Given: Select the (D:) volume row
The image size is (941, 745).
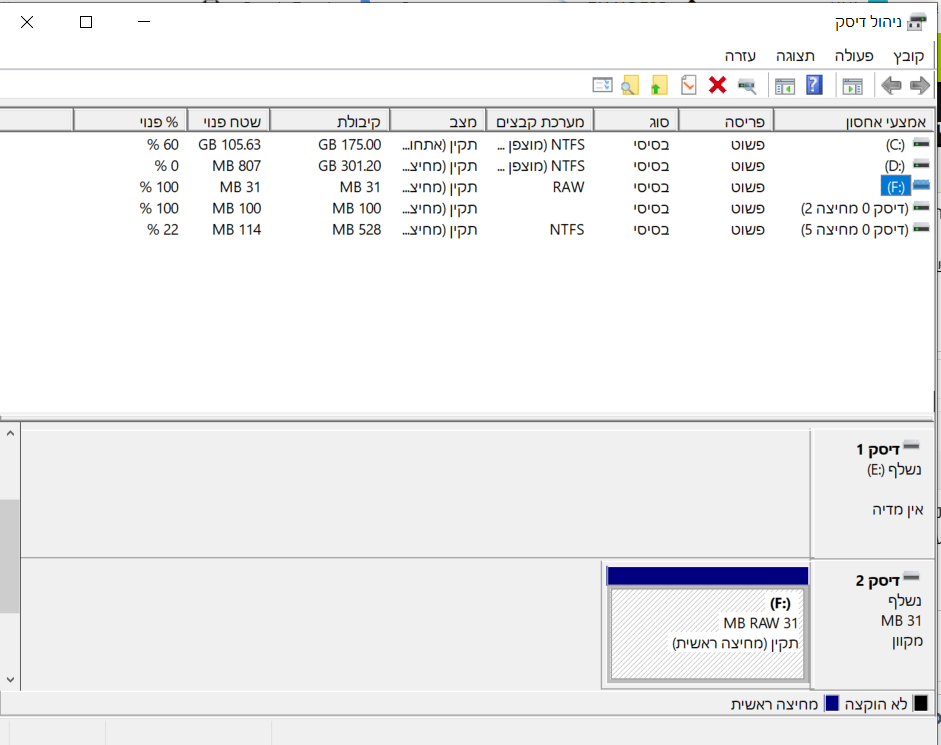Looking at the screenshot, I should (x=466, y=166).
